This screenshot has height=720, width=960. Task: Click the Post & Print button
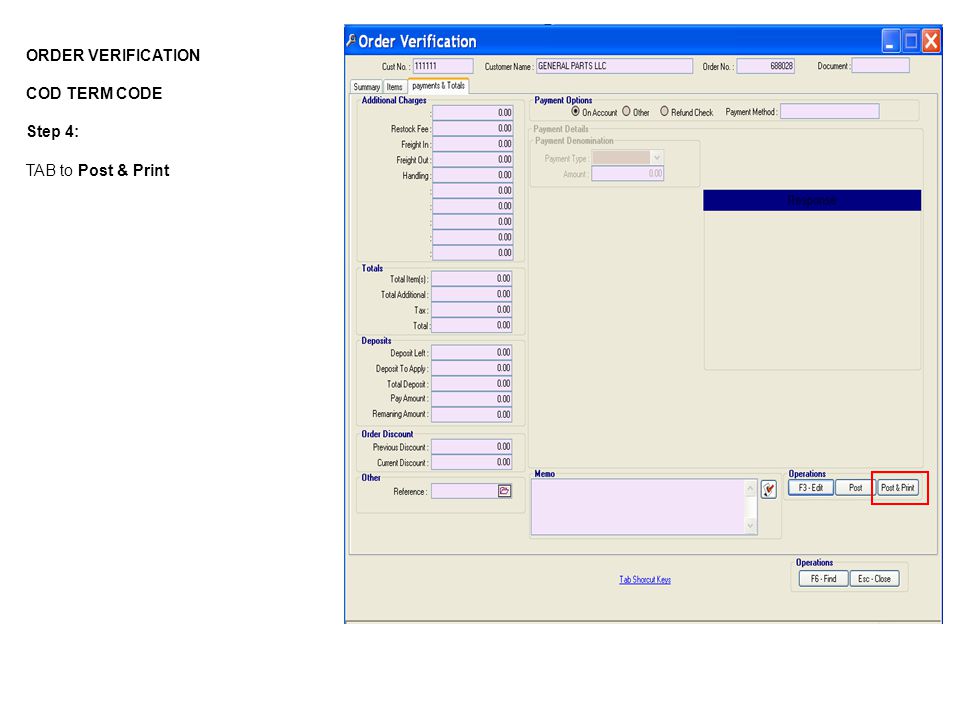898,488
